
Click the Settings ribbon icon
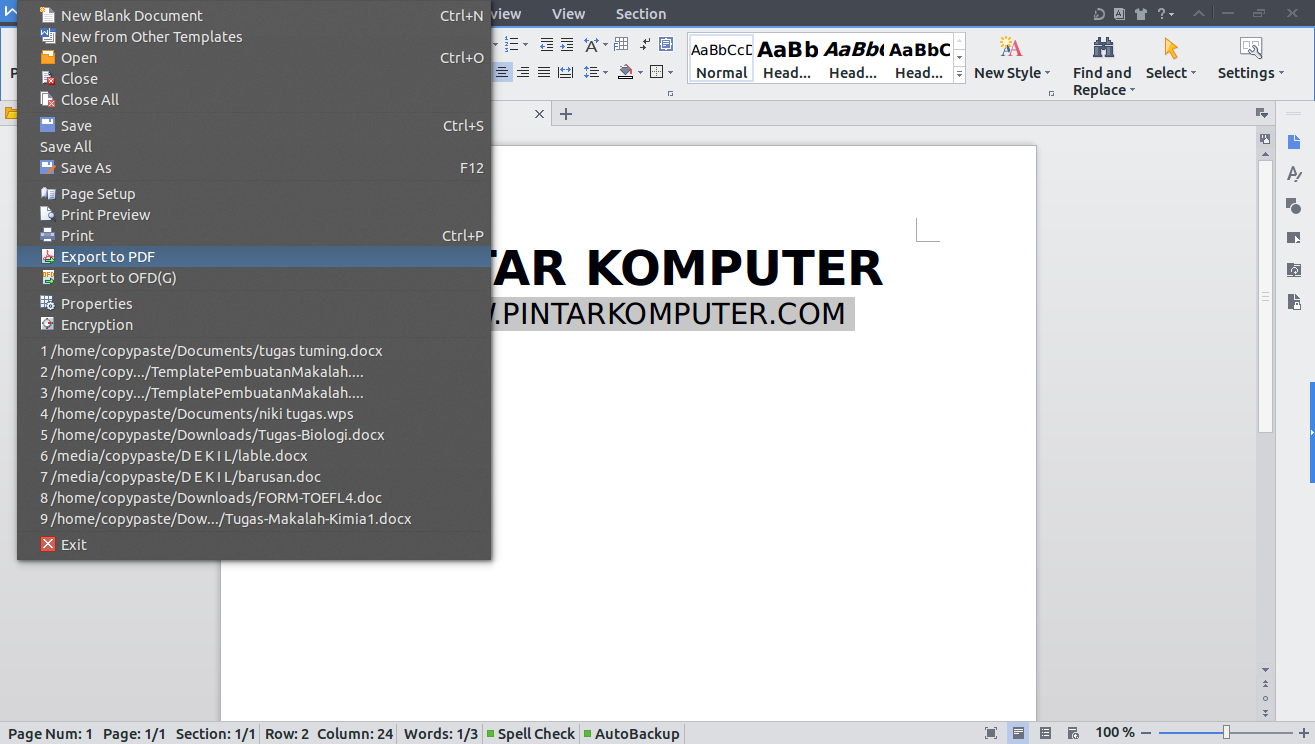[x=1250, y=48]
